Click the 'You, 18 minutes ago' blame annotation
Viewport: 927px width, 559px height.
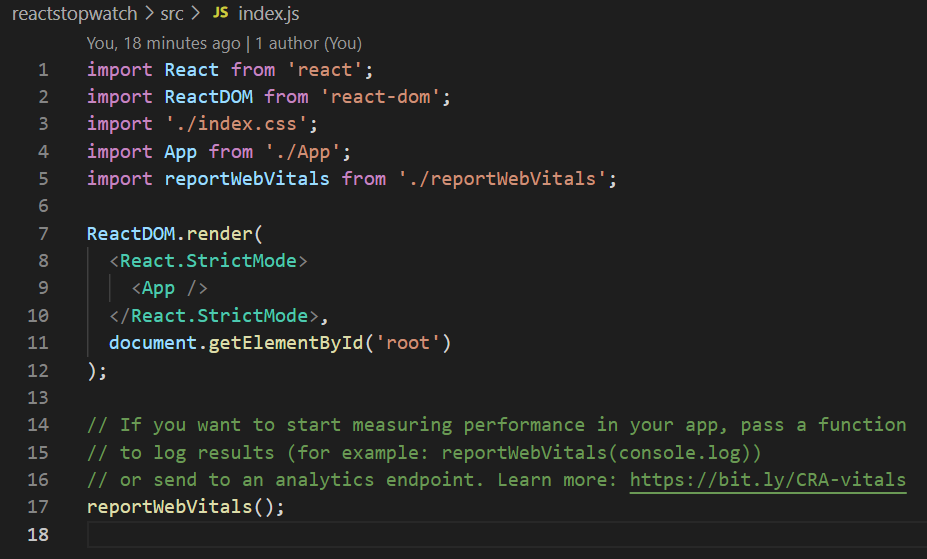(163, 43)
